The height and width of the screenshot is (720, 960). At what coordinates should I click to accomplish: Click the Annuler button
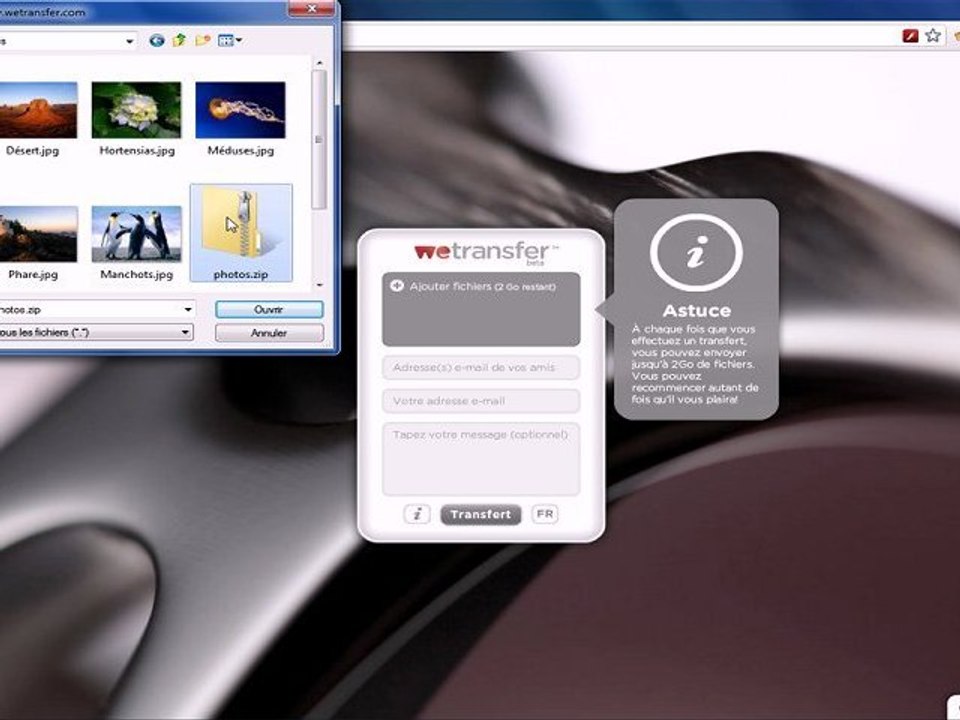pyautogui.click(x=269, y=333)
